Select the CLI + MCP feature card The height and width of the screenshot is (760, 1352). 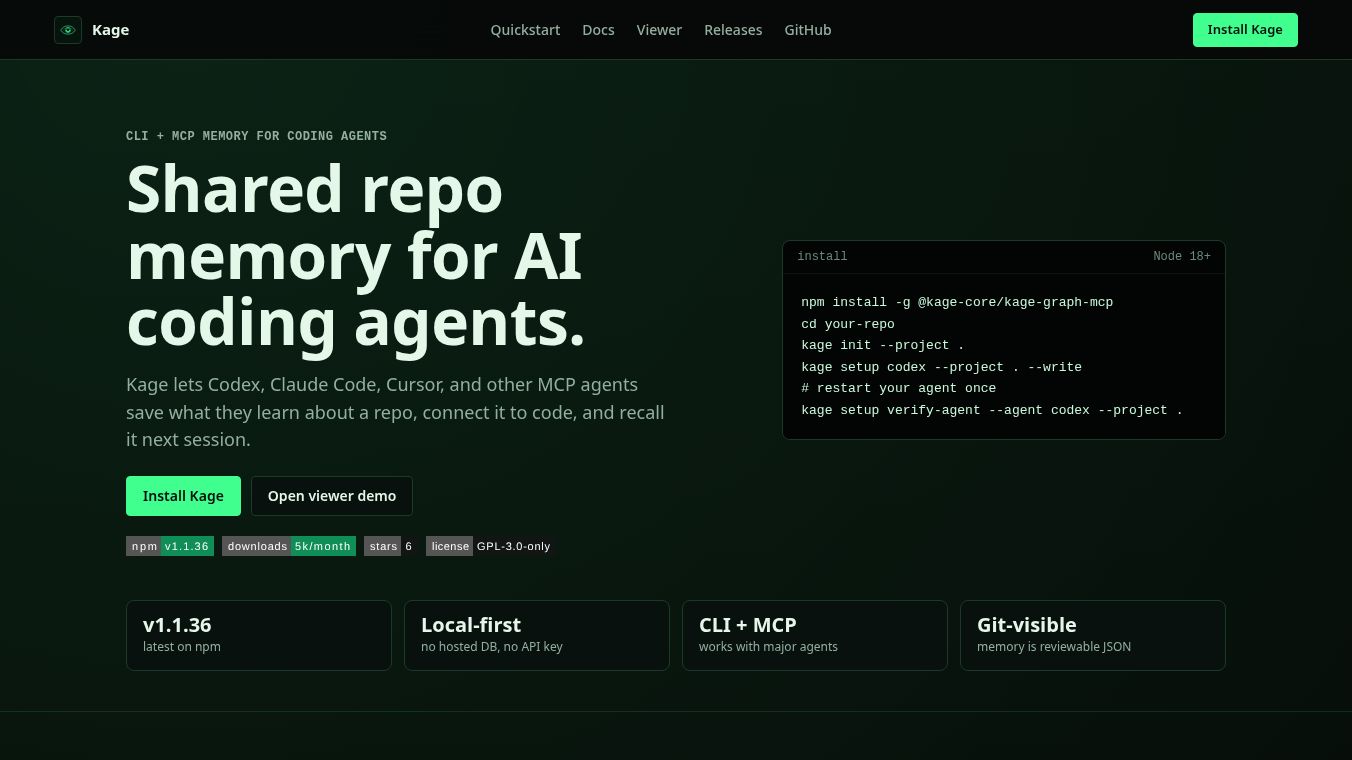coord(815,635)
